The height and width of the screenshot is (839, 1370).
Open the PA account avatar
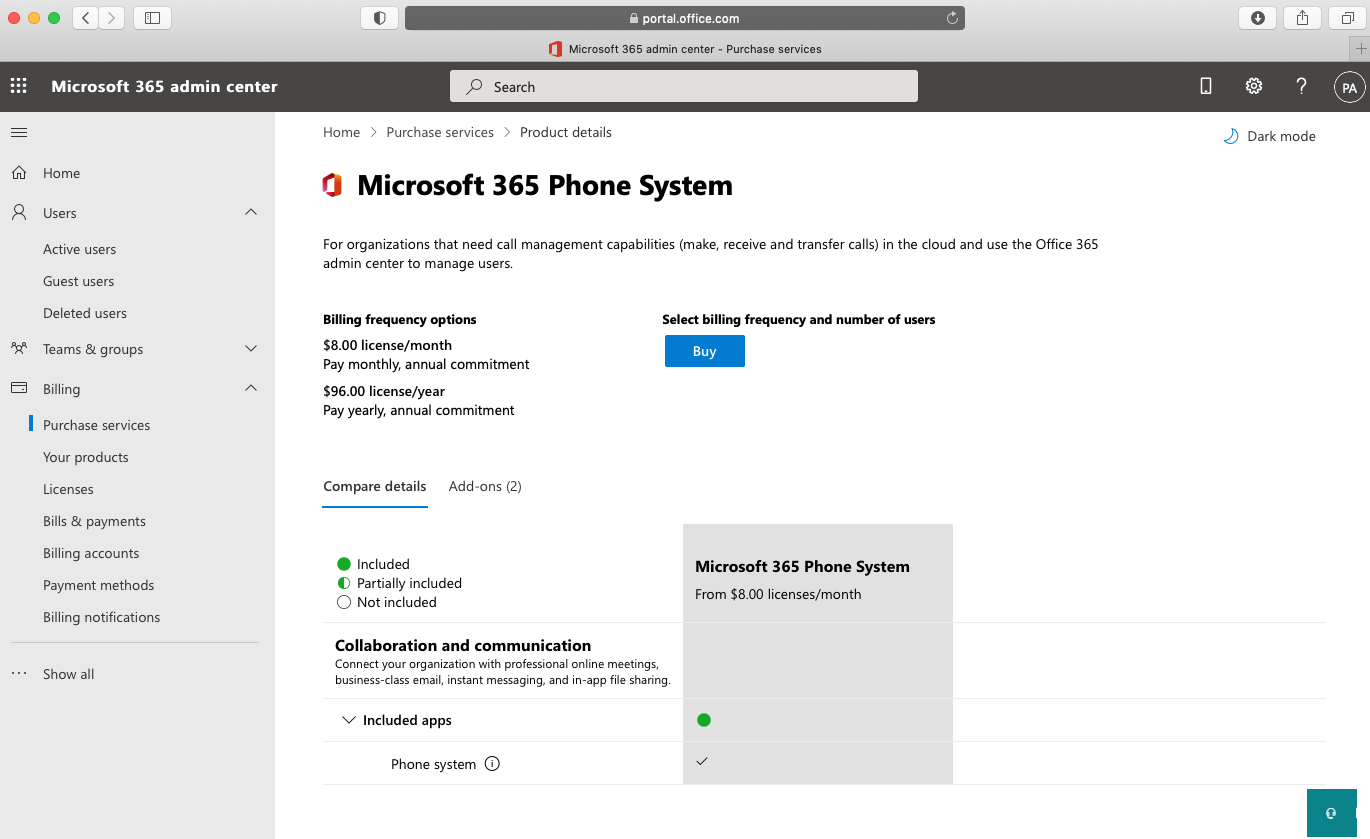1349,87
